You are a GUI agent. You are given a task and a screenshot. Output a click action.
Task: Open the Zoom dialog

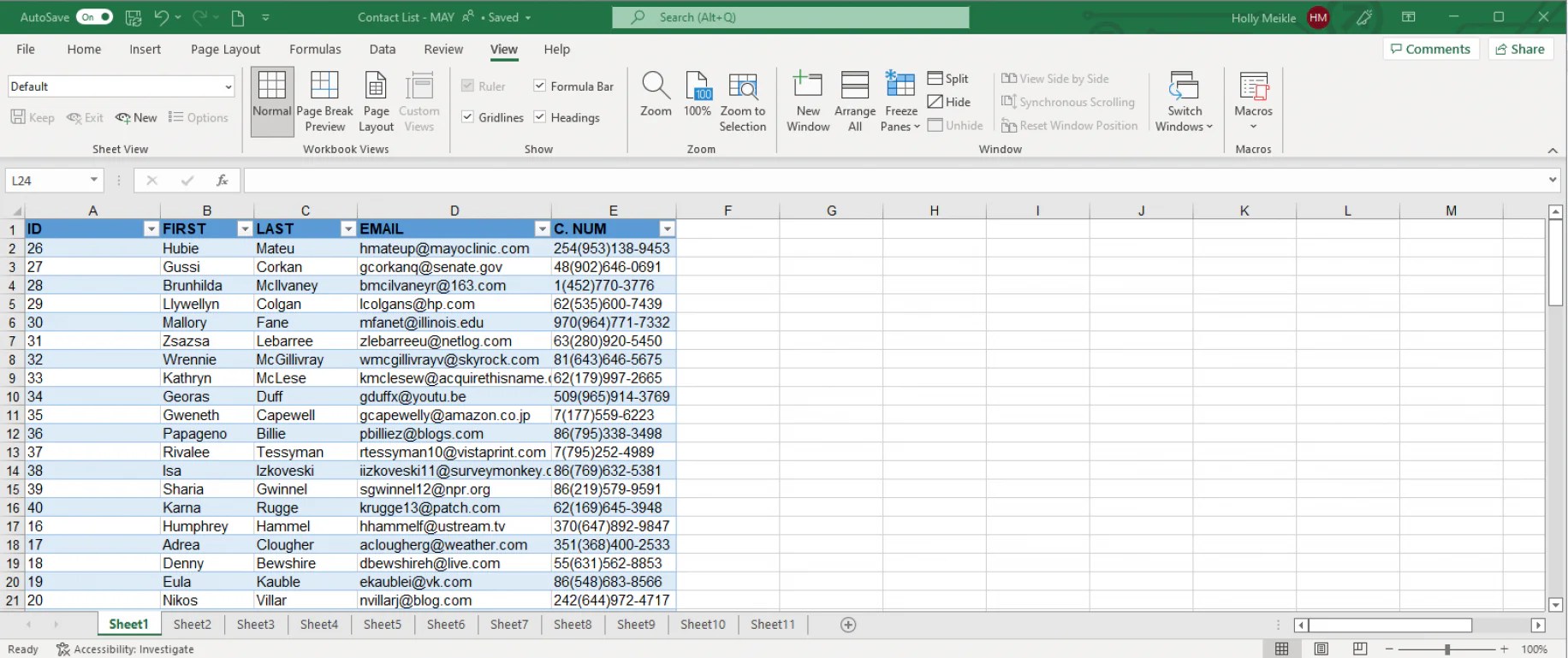click(656, 95)
